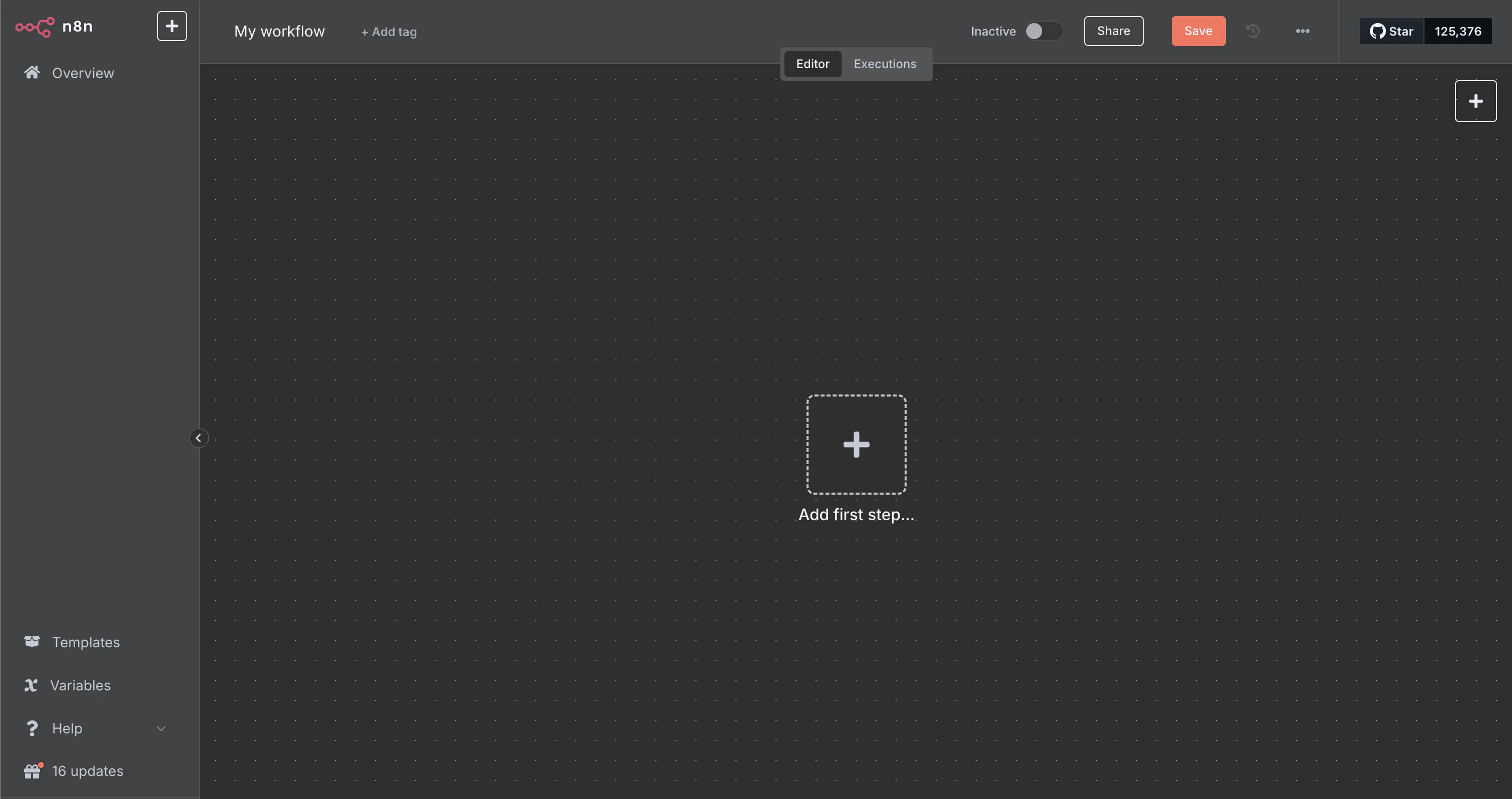Switch to the Executions tab
Viewport: 1512px width, 799px height.
pyautogui.click(x=885, y=64)
